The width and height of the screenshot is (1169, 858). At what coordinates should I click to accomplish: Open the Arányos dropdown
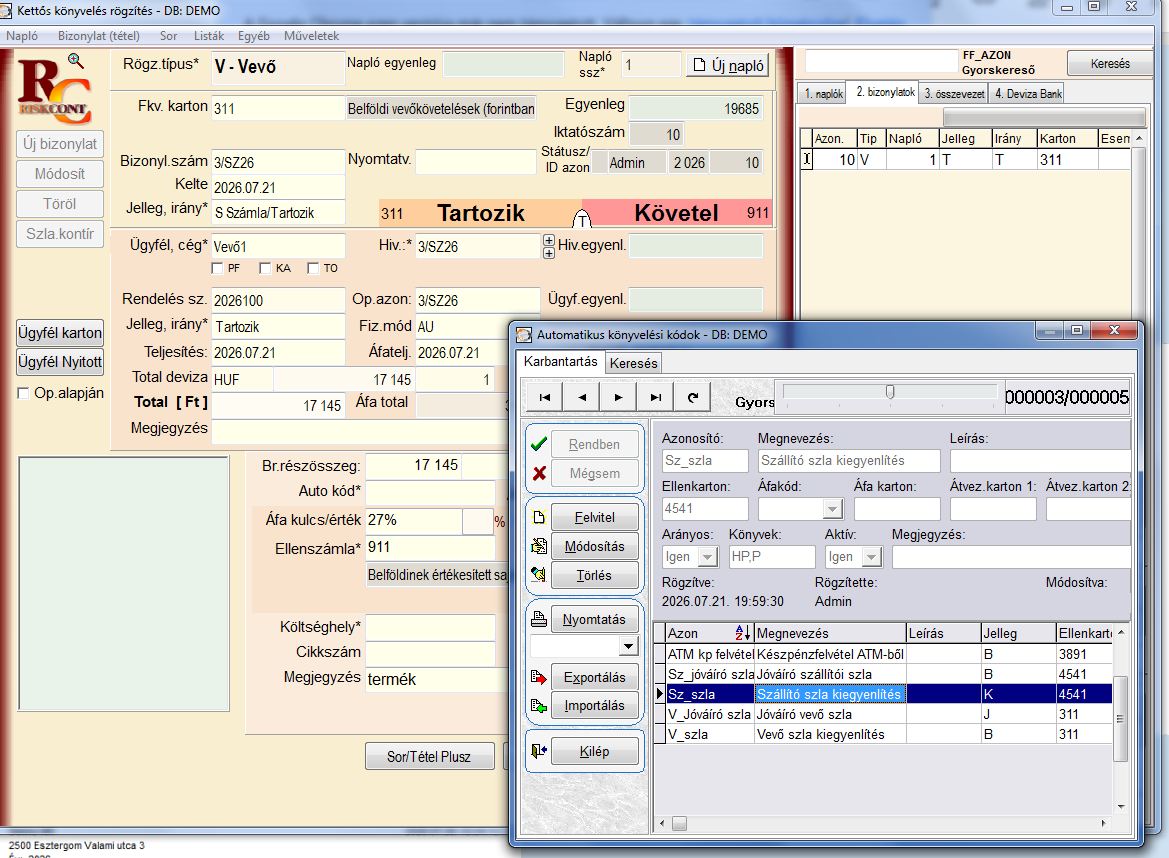(x=708, y=557)
